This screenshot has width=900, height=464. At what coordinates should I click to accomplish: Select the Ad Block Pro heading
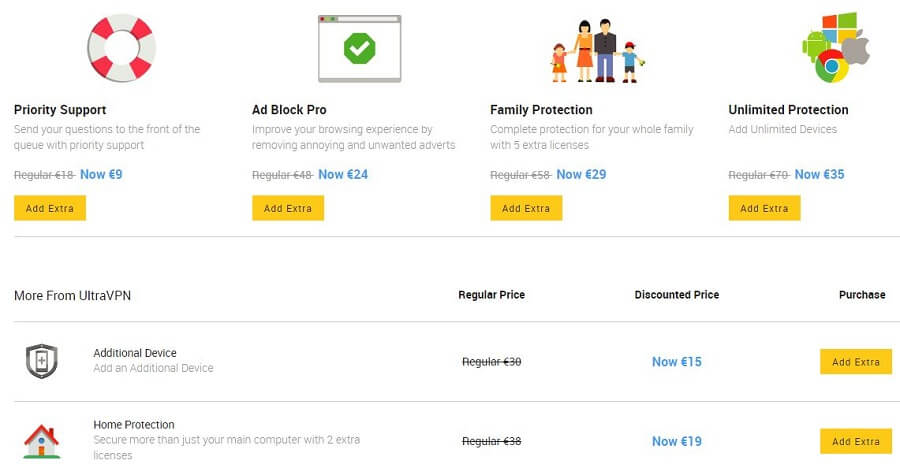(x=289, y=110)
